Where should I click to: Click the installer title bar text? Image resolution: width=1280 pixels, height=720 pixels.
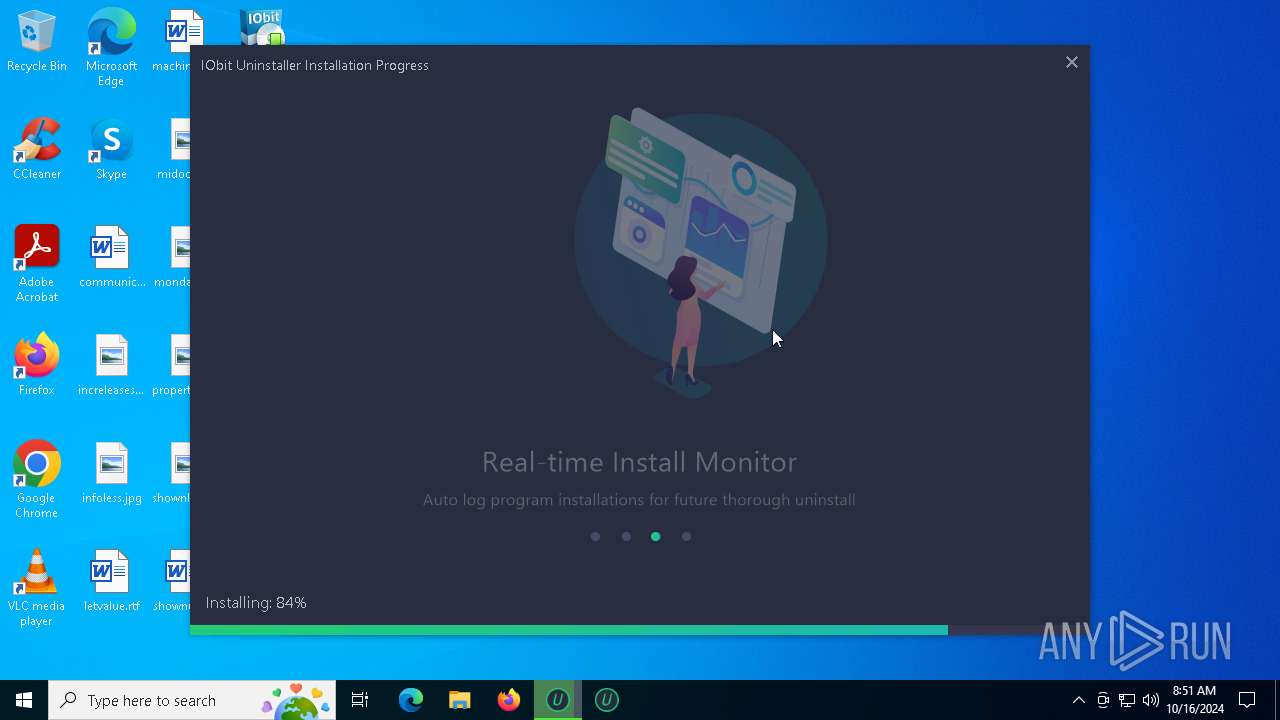tap(315, 65)
